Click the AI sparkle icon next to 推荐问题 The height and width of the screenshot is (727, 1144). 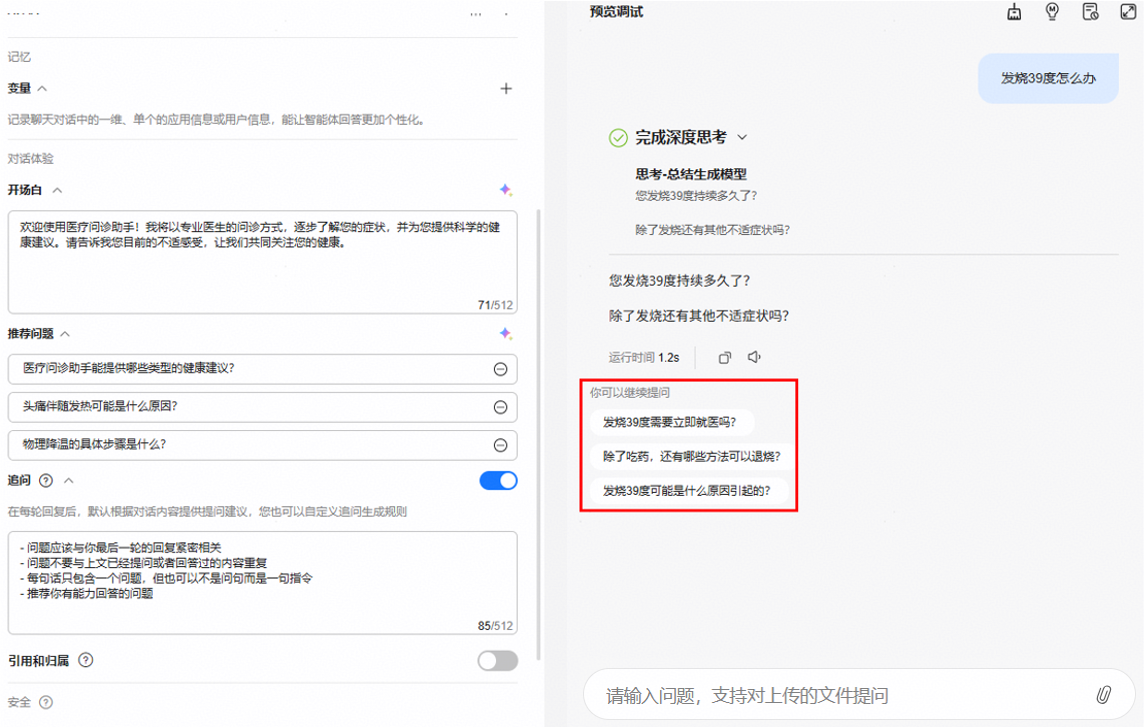click(506, 334)
